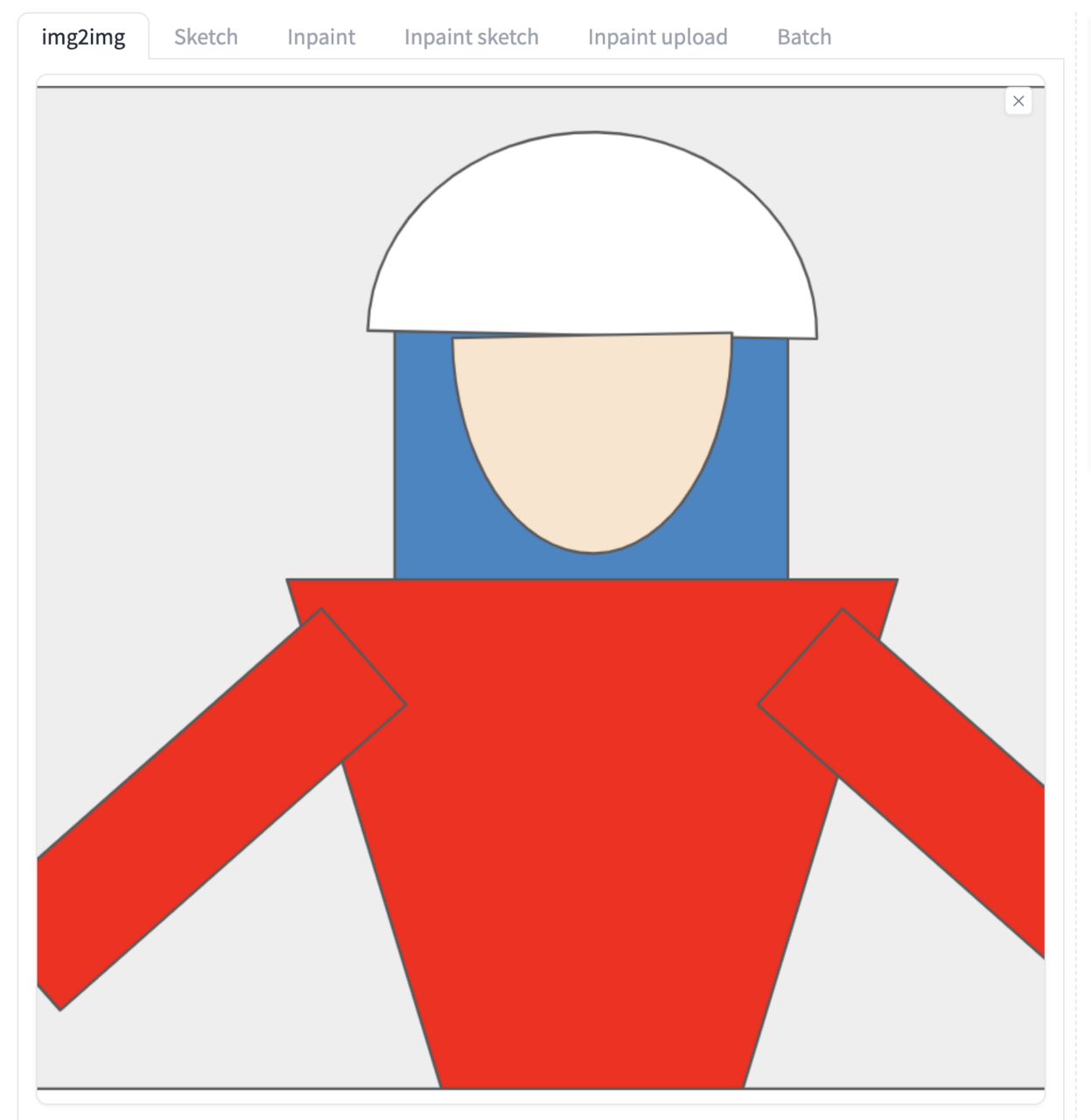Click the uploaded figure drawing image
This screenshot has height=1120, width=1091.
[541, 588]
